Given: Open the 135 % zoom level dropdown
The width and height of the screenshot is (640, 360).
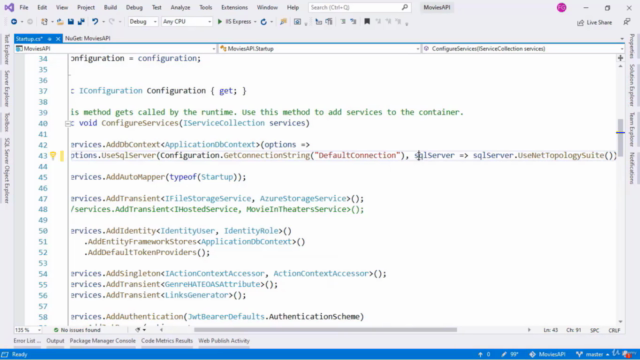Looking at the screenshot, I should pos(28,330).
